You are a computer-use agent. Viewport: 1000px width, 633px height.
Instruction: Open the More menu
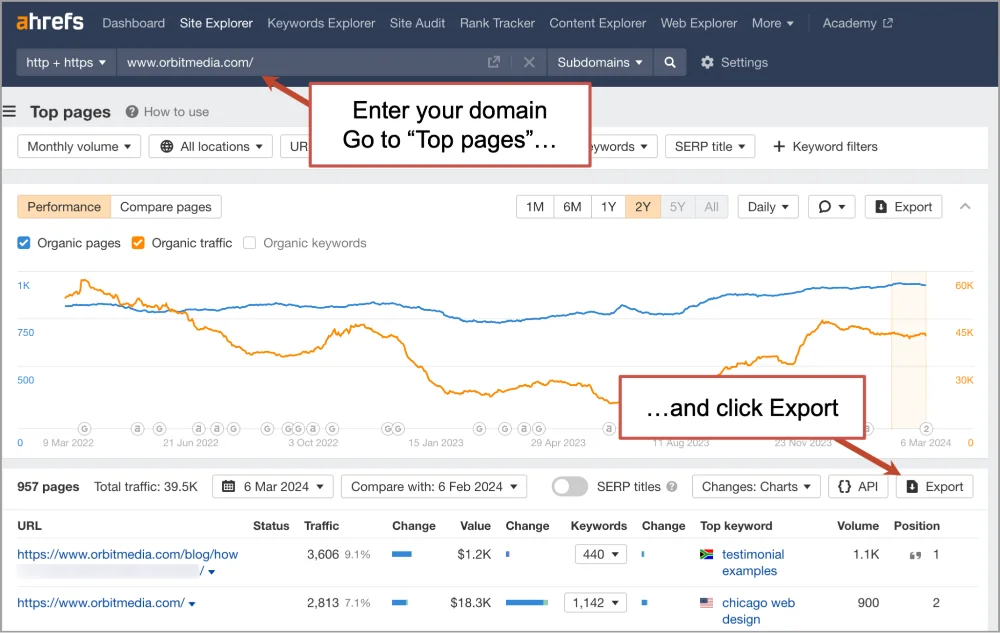[x=772, y=23]
